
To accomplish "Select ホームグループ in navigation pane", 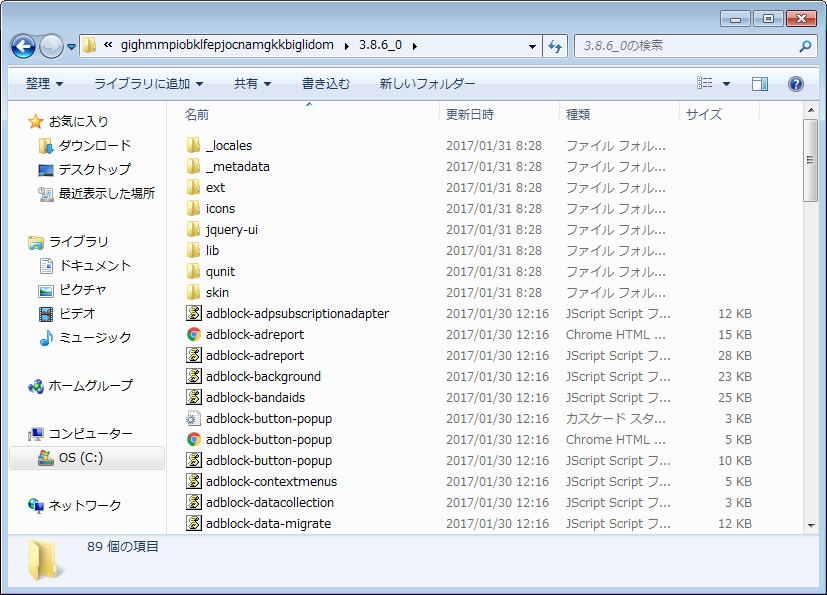I will [x=90, y=386].
